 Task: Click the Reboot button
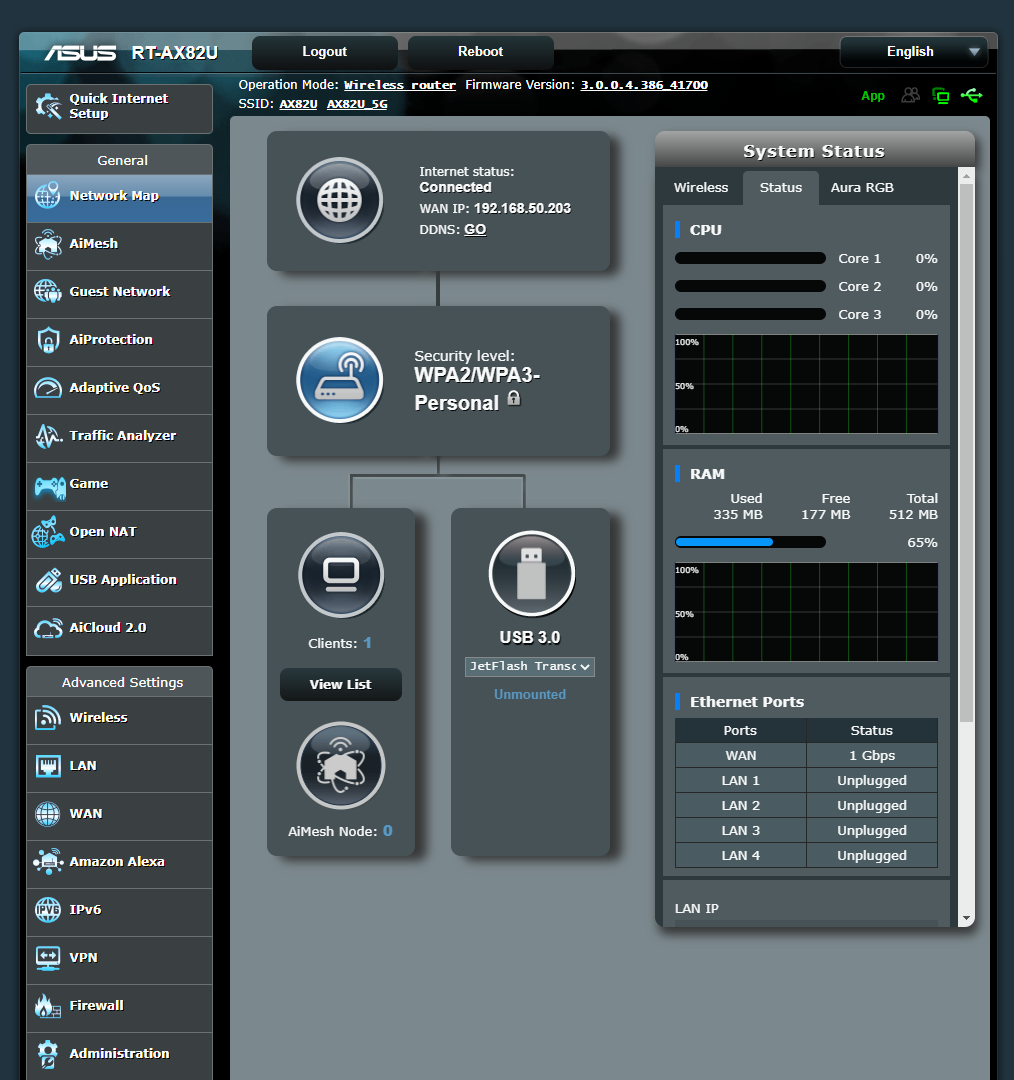[x=480, y=52]
